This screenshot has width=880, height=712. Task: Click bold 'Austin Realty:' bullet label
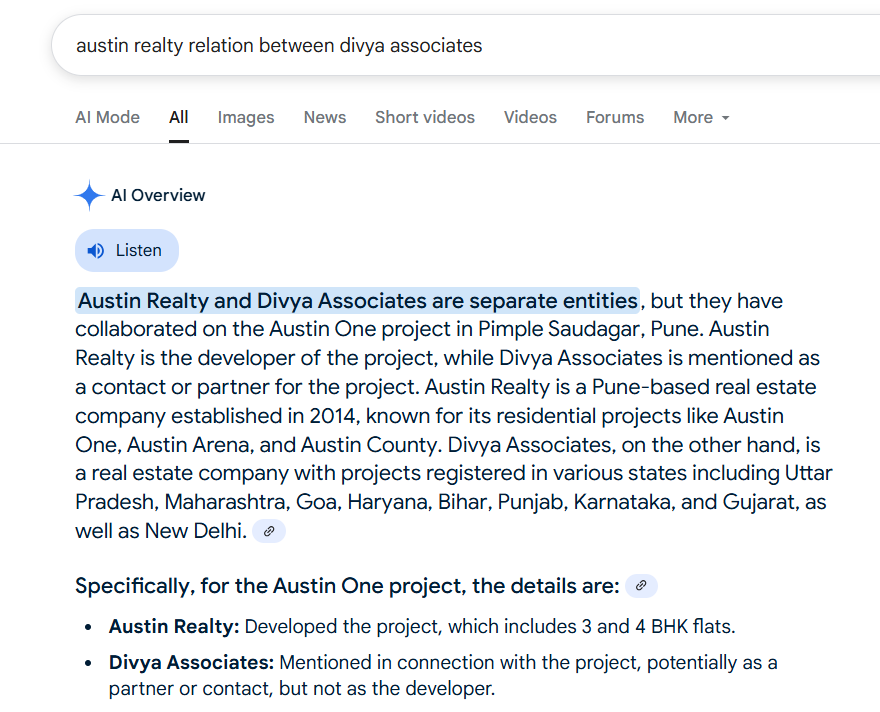pyautogui.click(x=174, y=626)
